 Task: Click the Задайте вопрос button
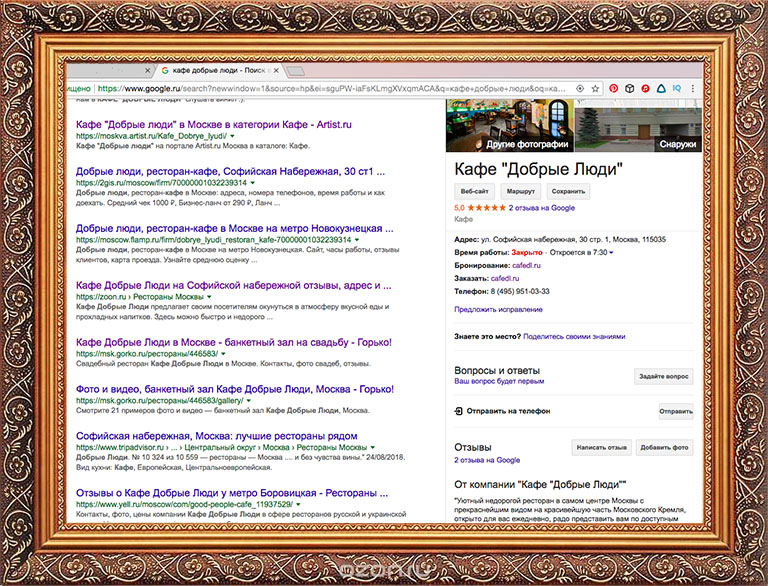pyautogui.click(x=663, y=376)
